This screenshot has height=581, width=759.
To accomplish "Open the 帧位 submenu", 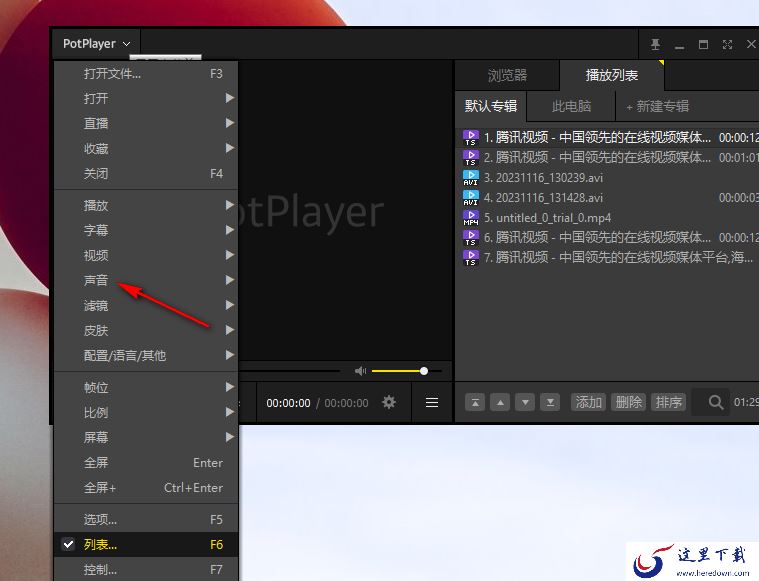I will point(146,387).
